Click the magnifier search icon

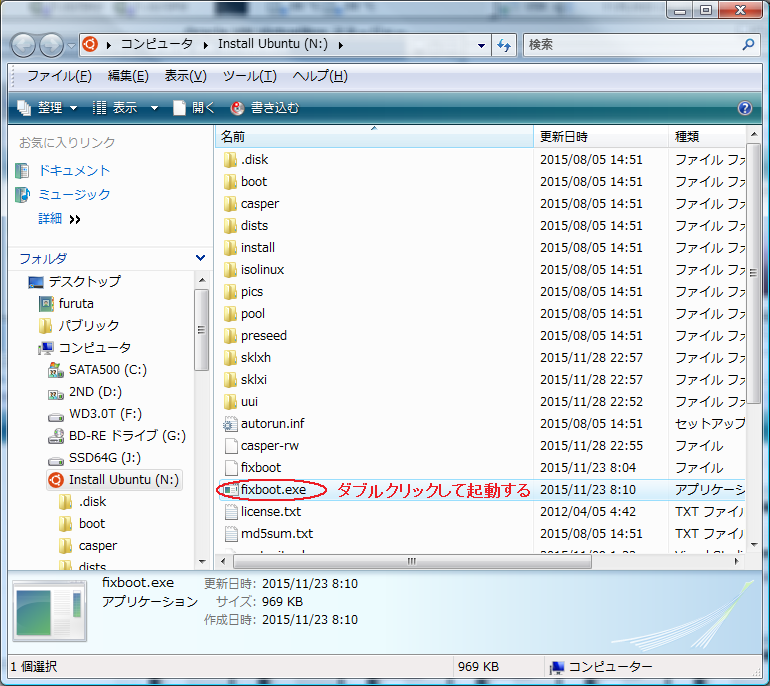point(748,45)
